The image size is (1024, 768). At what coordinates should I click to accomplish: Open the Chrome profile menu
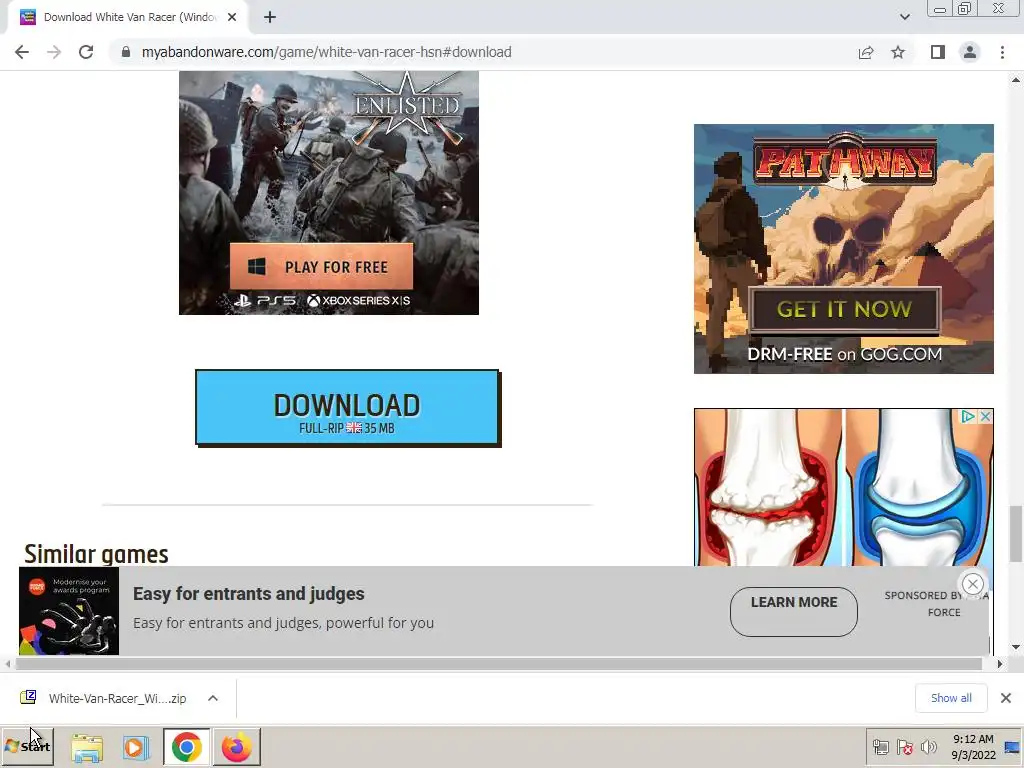pyautogui.click(x=970, y=52)
